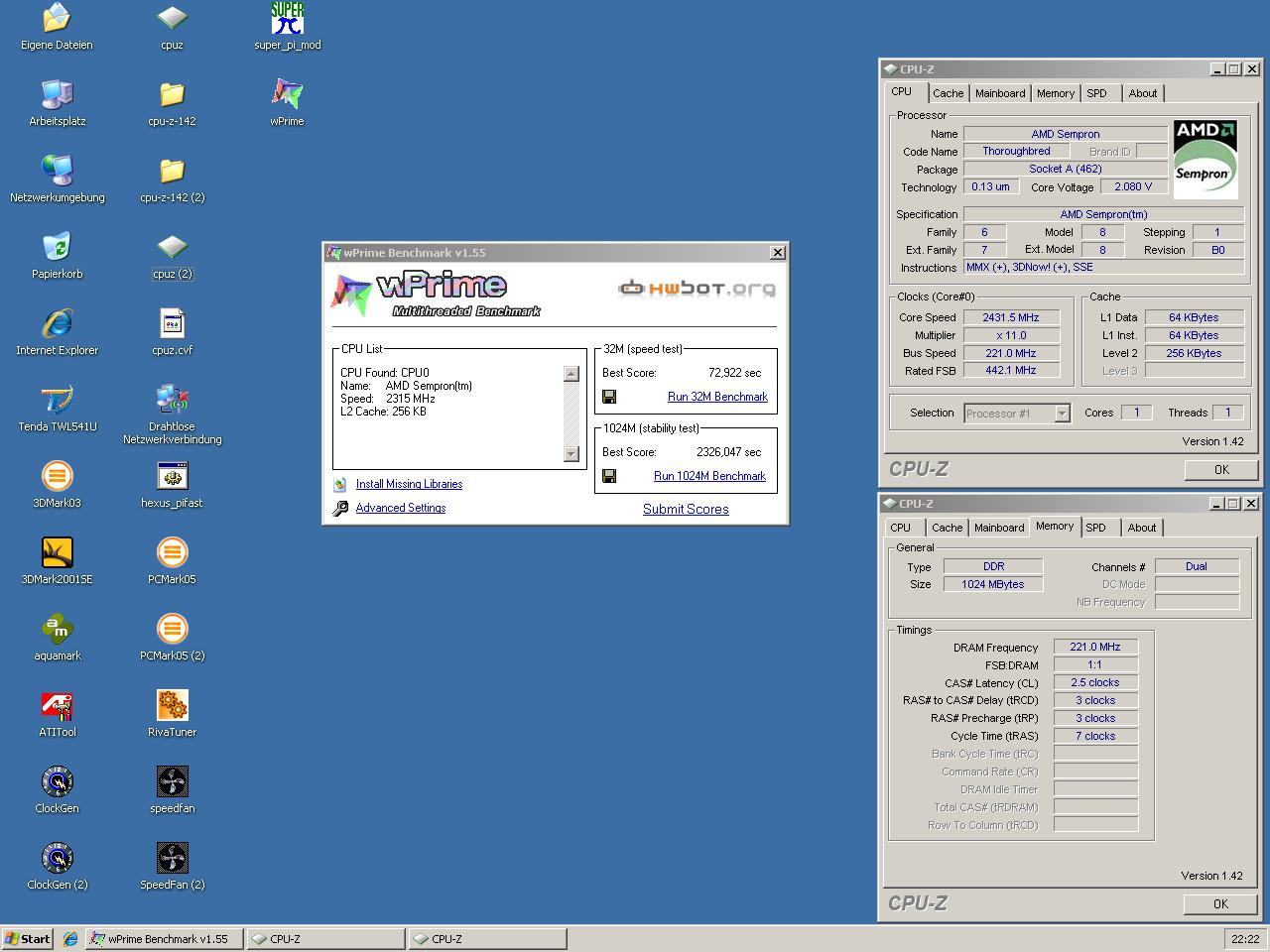The height and width of the screenshot is (952, 1270).
Task: Click the Run 1024M Benchmark link
Action: (709, 476)
